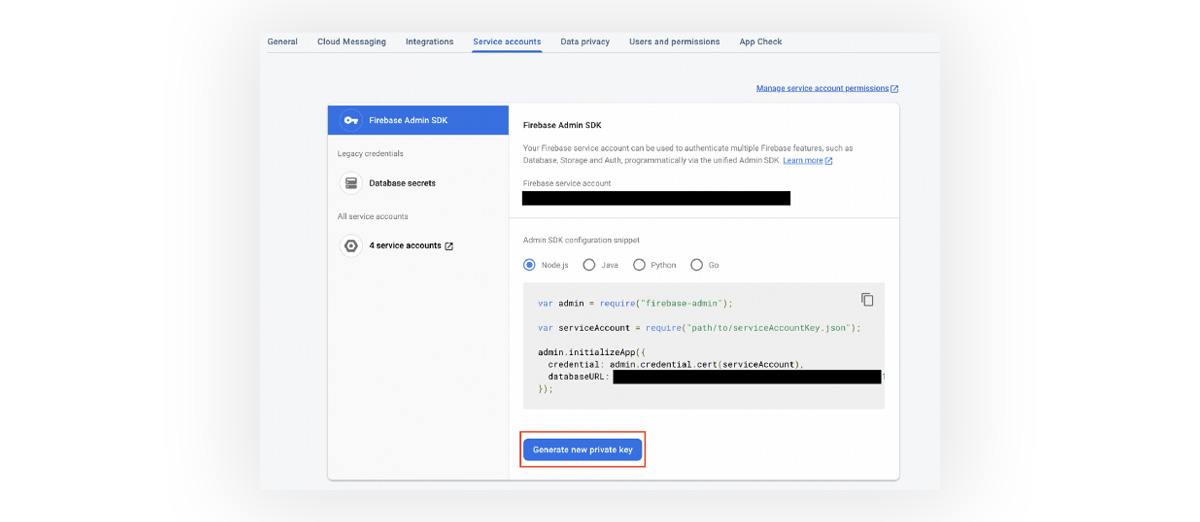Click external-link icon beside Manage service account permissions
This screenshot has width=1200, height=522.
click(x=894, y=88)
